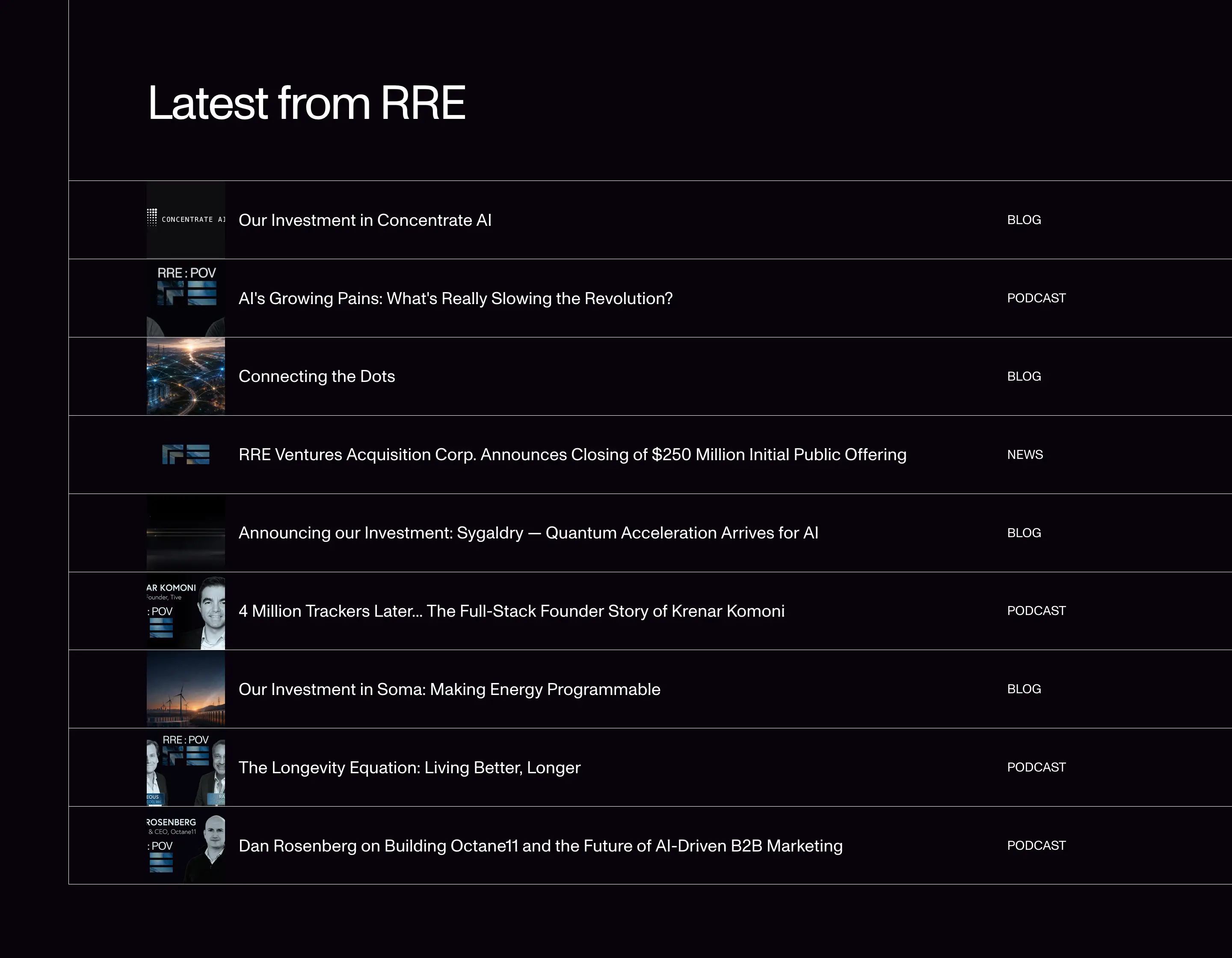Click the Krenar Komoni portrait thumbnail
Image resolution: width=1232 pixels, height=958 pixels.
(186, 611)
